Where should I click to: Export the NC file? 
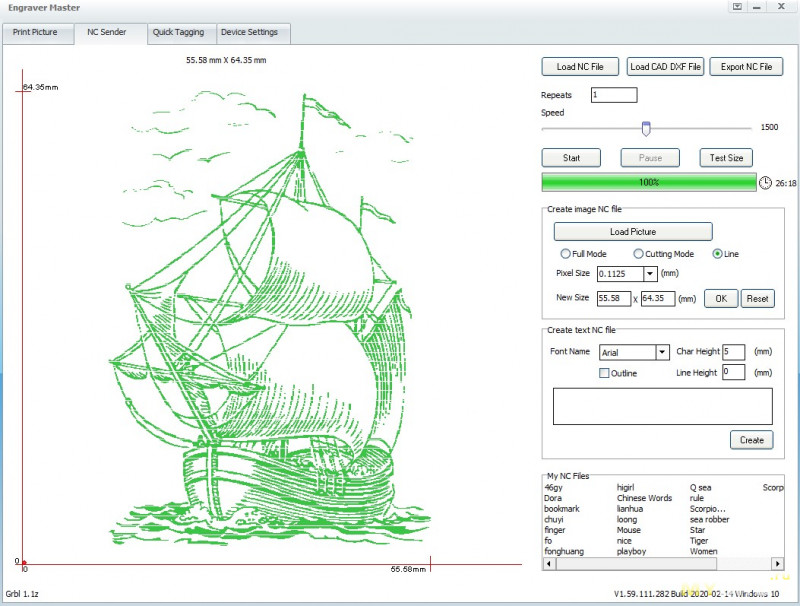[746, 67]
